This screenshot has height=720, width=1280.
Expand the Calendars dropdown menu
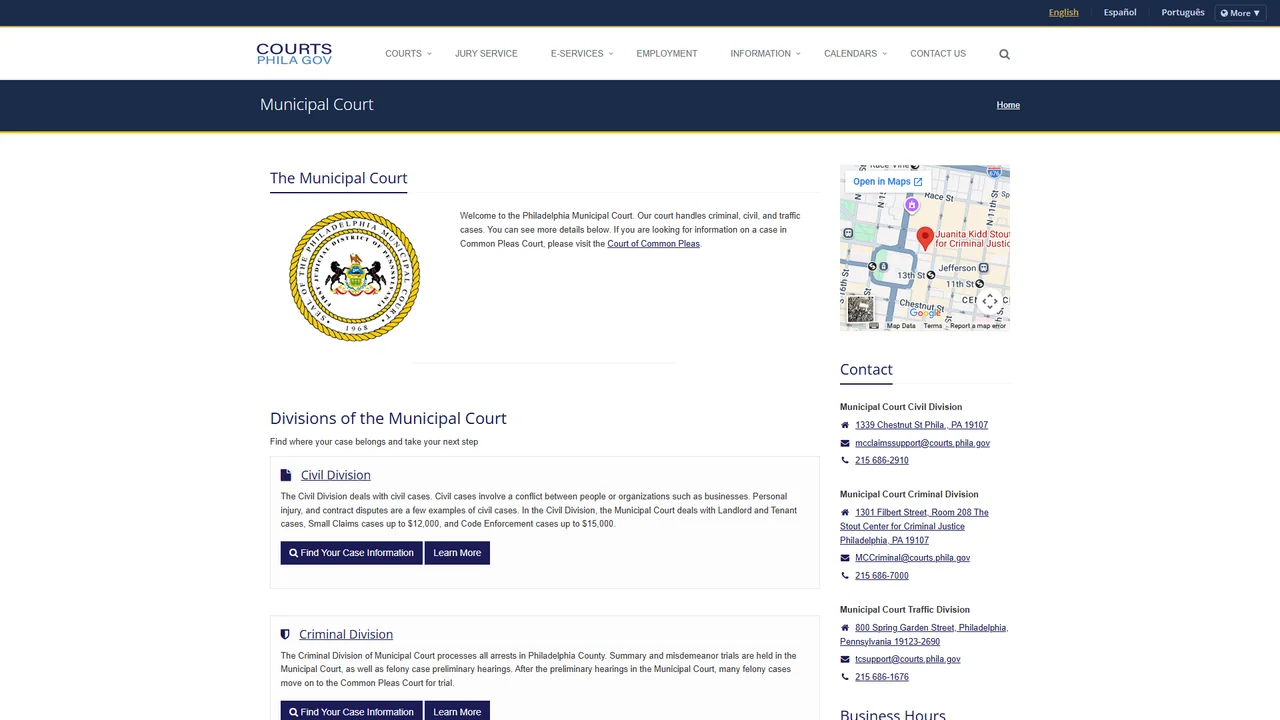click(855, 54)
